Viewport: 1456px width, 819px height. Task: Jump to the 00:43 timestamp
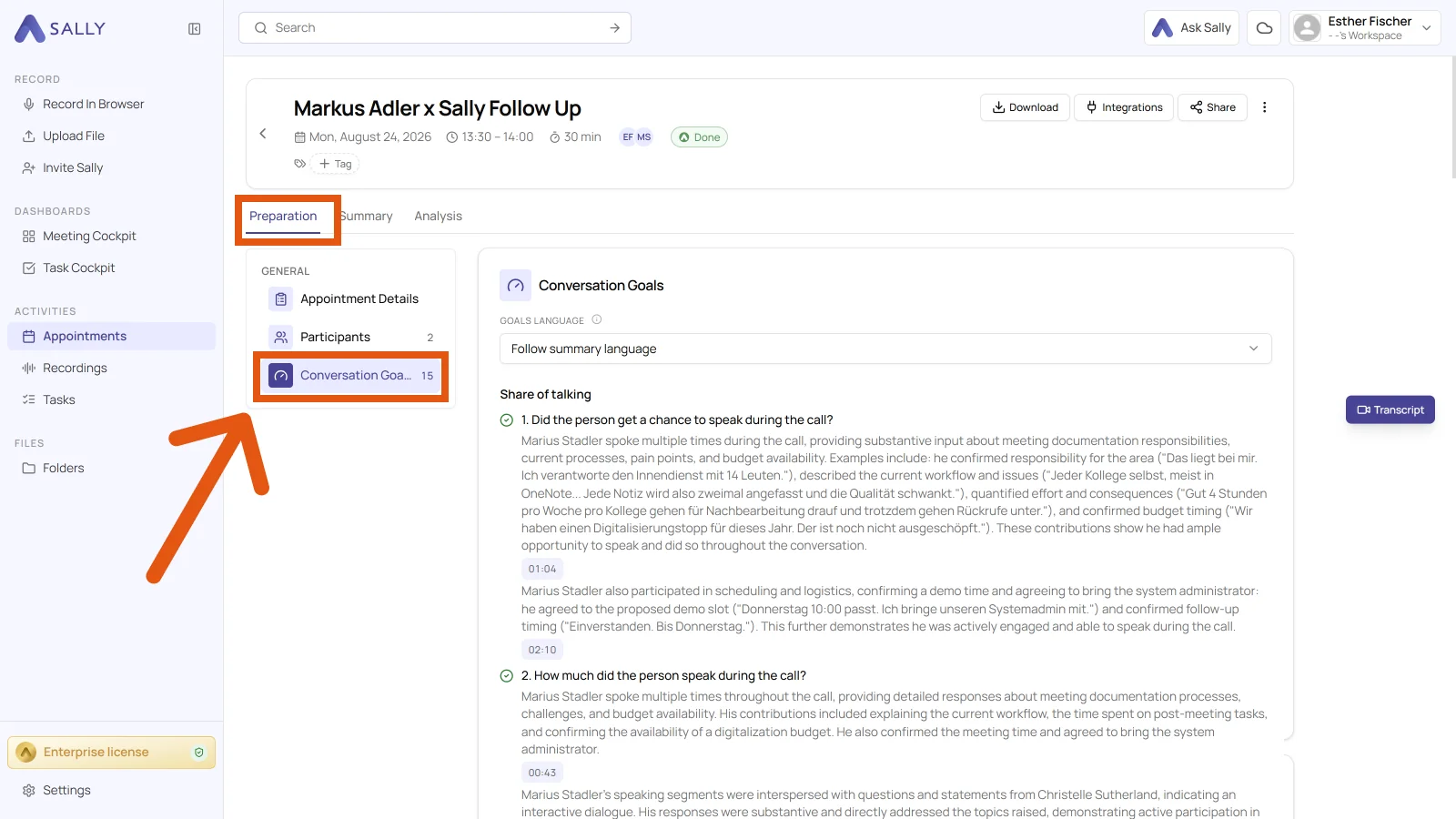(x=542, y=773)
